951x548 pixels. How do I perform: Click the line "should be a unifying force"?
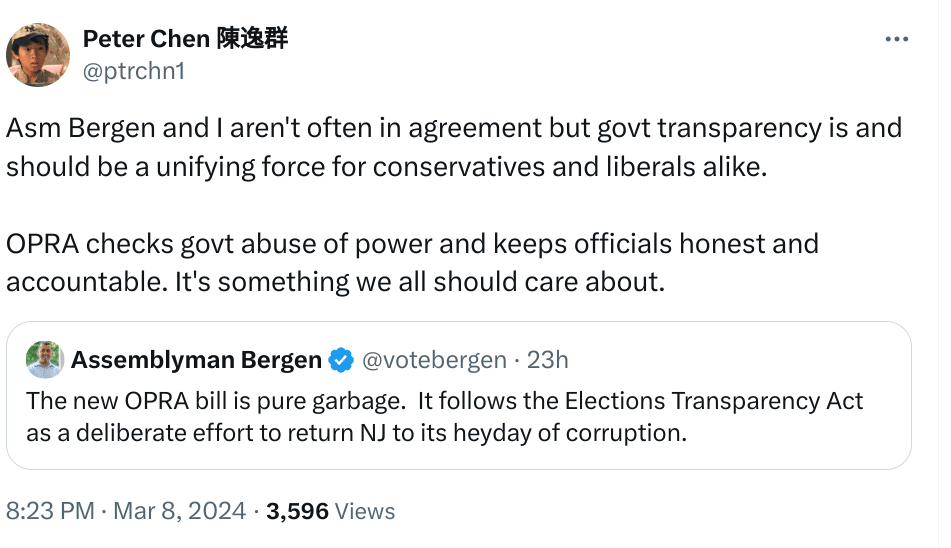tap(386, 166)
